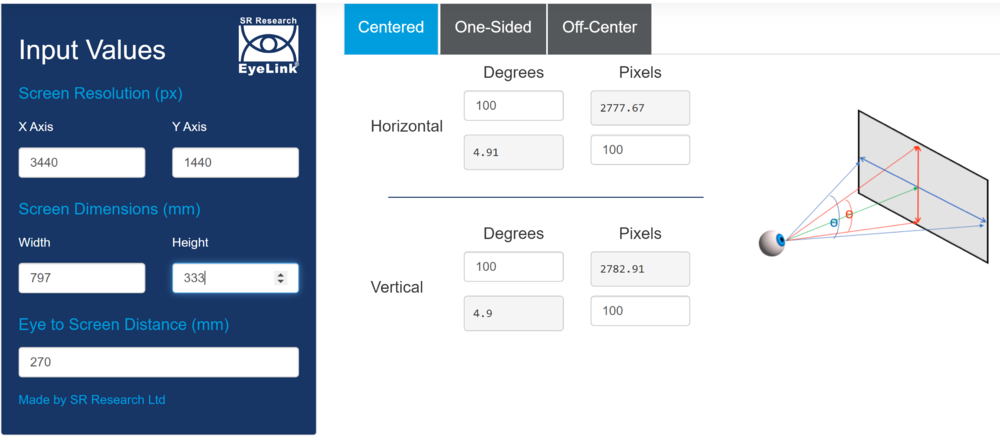Click the Vertical Pixels result showing 2782.91

tap(640, 268)
